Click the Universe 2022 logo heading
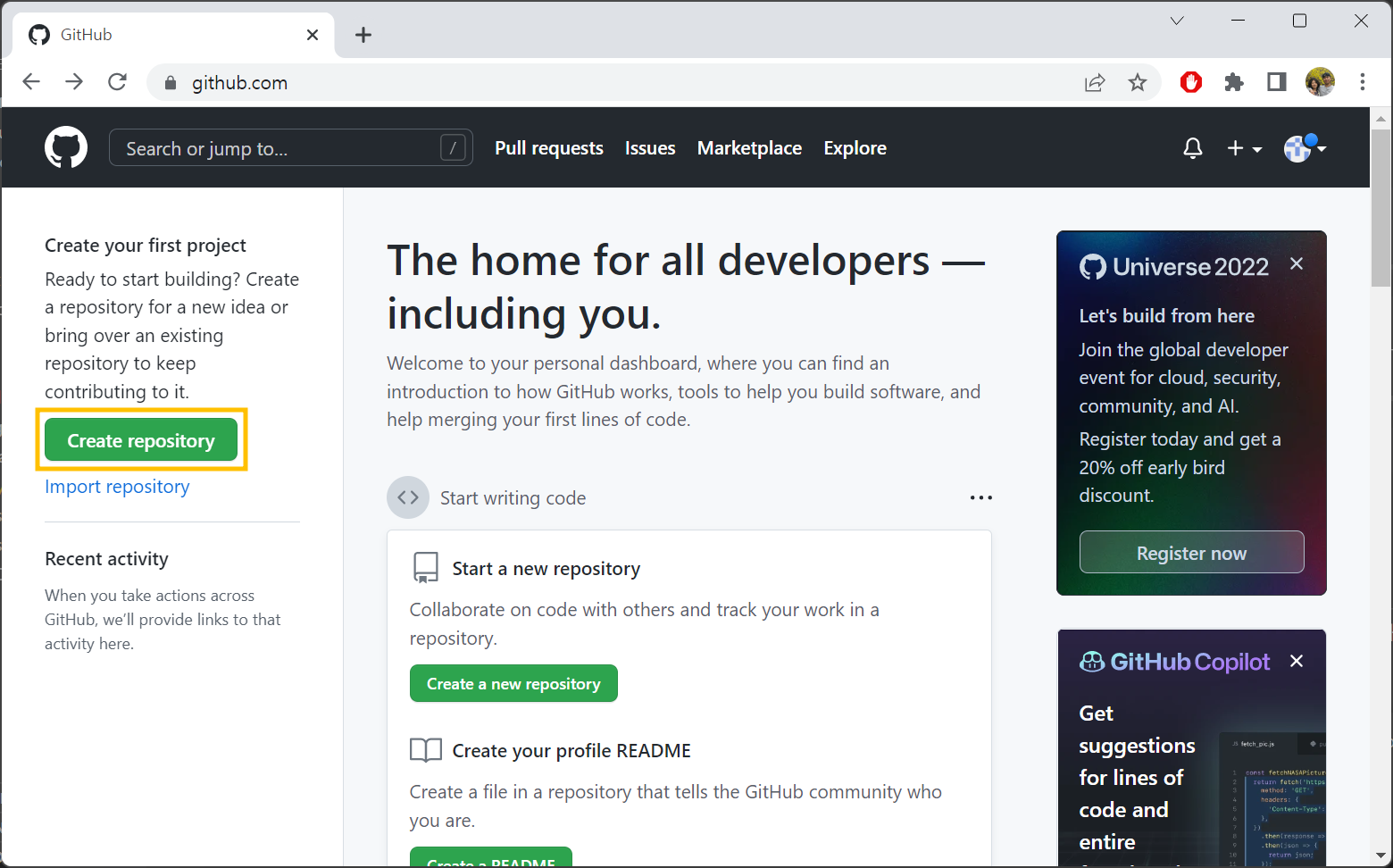The image size is (1393, 868). pyautogui.click(x=1174, y=266)
